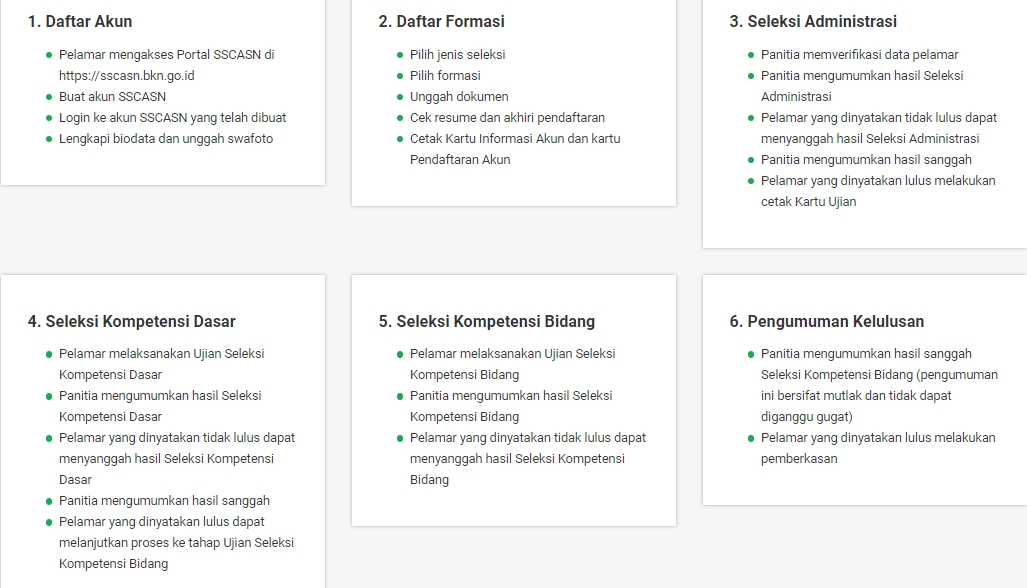The width and height of the screenshot is (1027, 588).
Task: Open the https://sscasn.bkn.go.id URL text
Action: (126, 76)
